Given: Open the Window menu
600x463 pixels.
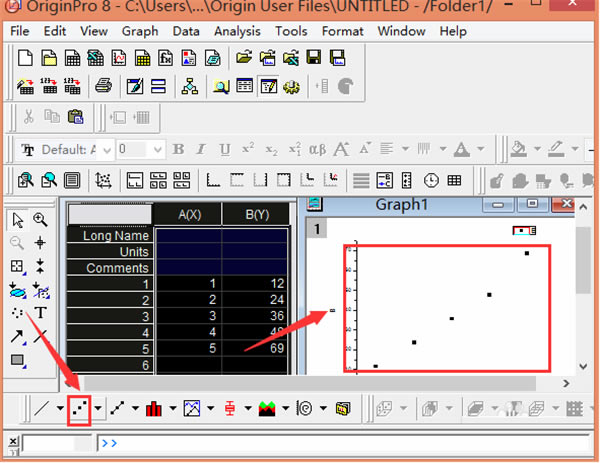Looking at the screenshot, I should coord(401,31).
